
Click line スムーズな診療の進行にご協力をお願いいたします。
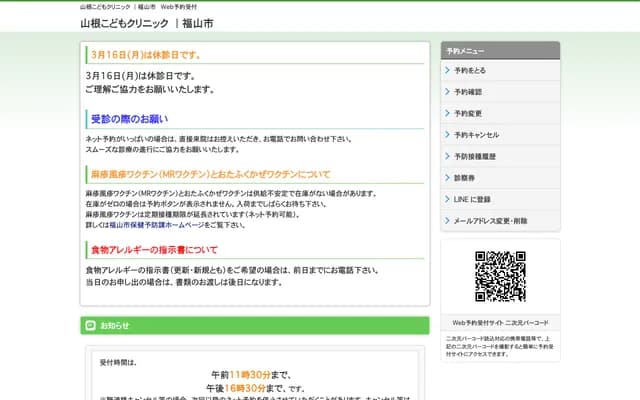tap(162, 150)
